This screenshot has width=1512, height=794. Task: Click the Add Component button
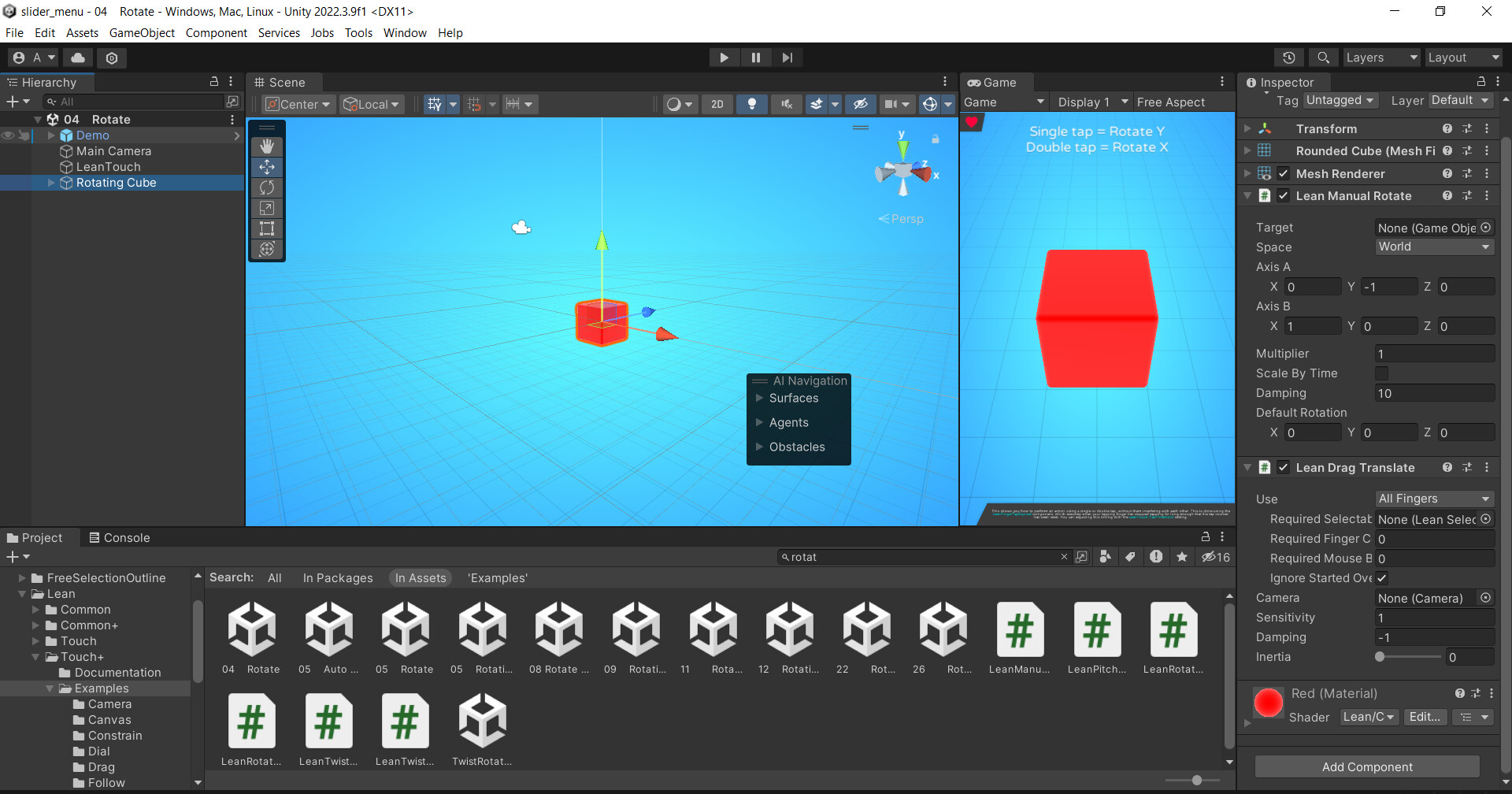click(x=1367, y=766)
